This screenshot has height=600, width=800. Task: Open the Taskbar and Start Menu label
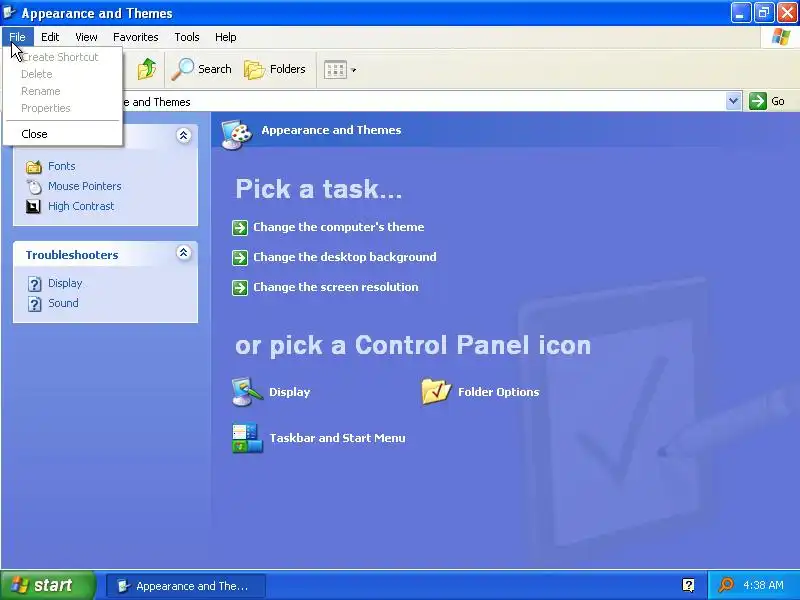[x=337, y=438]
